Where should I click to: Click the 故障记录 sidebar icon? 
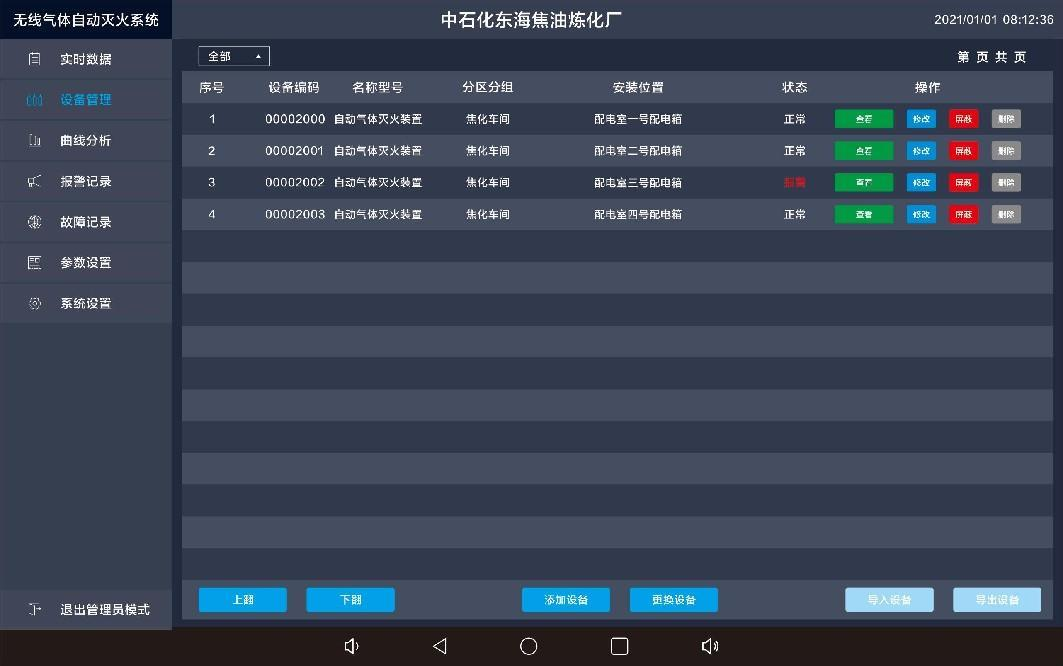(x=35, y=222)
